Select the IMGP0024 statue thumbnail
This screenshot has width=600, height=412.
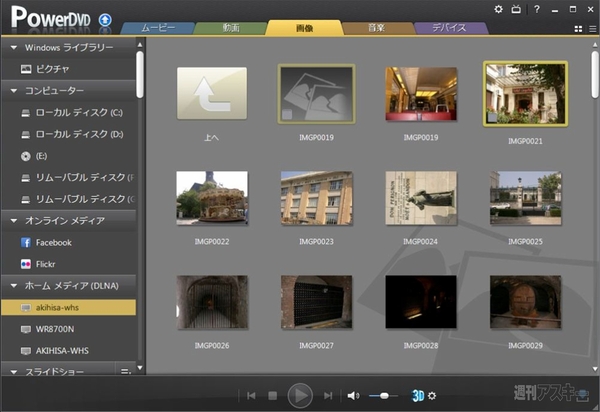[421, 198]
